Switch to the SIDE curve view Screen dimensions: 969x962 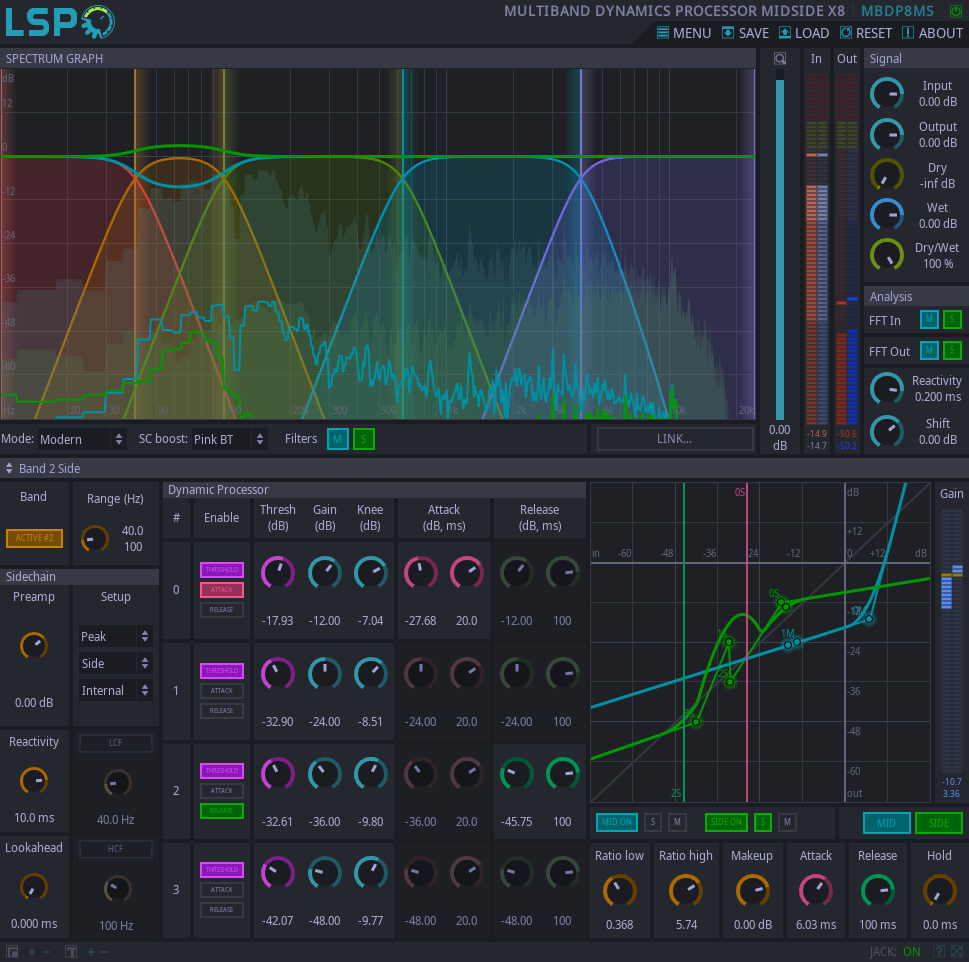tap(939, 823)
